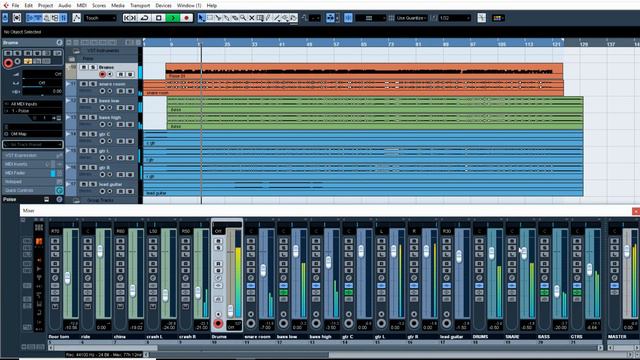Select the SNARE group channel name in the mixer
640x360 pixels.
pos(513,337)
